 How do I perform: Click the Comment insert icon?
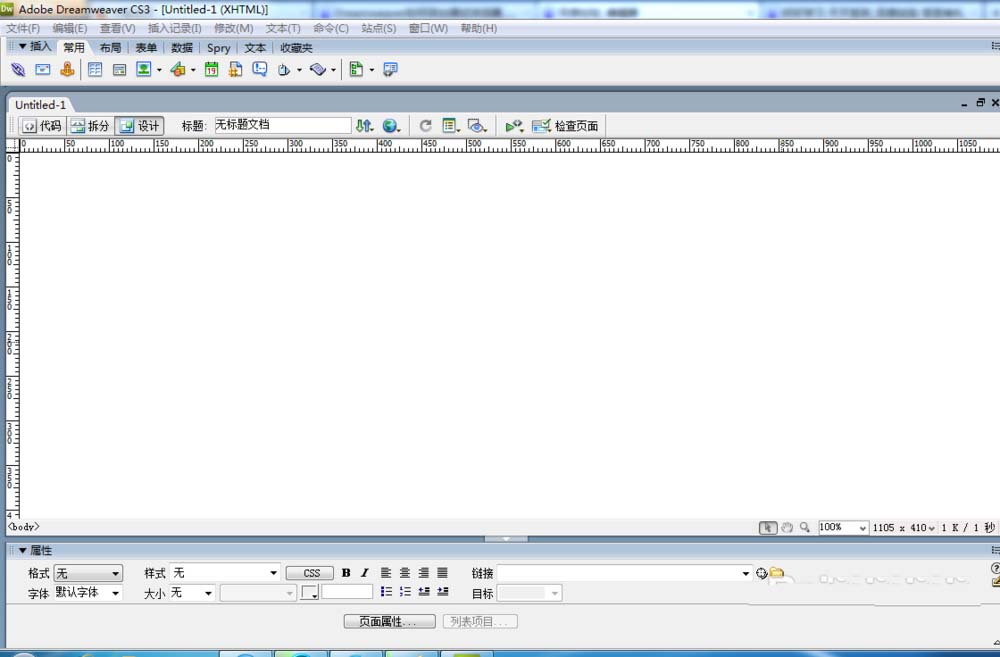[260, 69]
